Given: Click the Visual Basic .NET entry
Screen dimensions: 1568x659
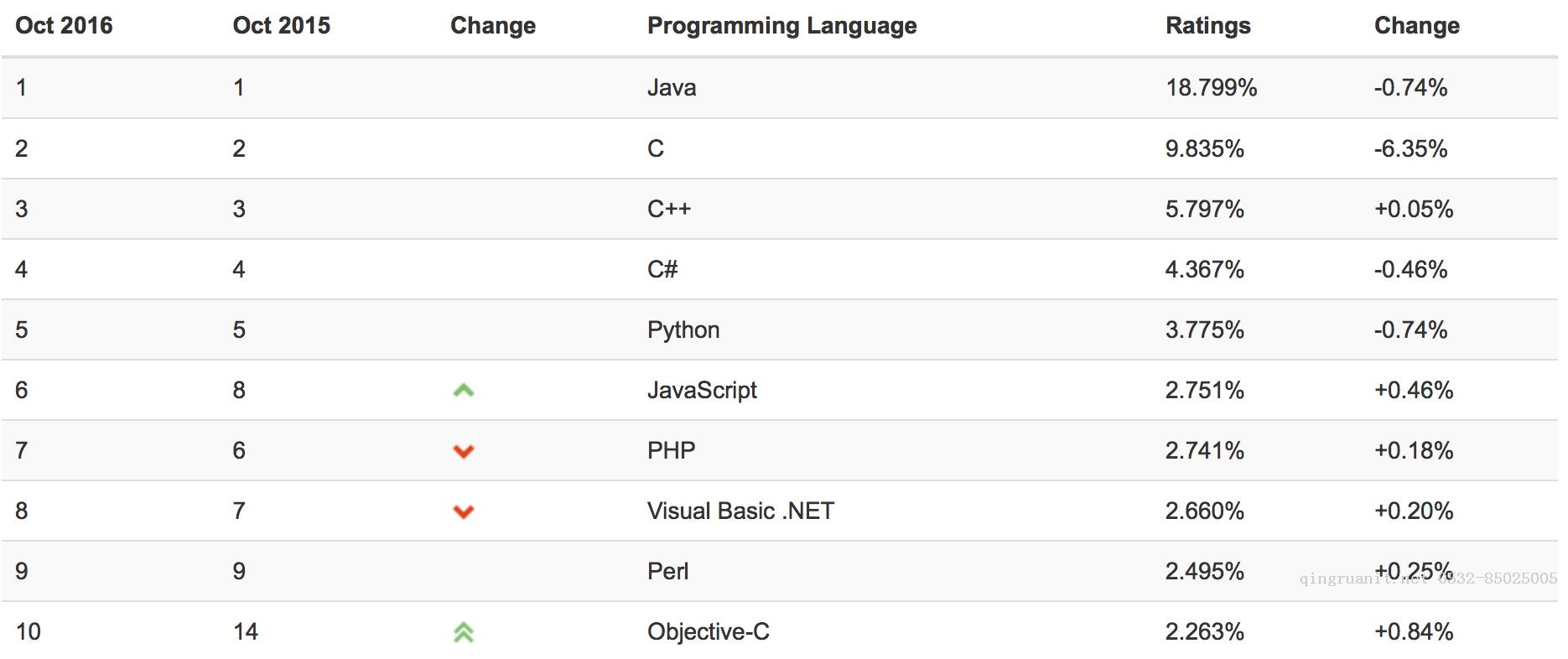Looking at the screenshot, I should [740, 511].
